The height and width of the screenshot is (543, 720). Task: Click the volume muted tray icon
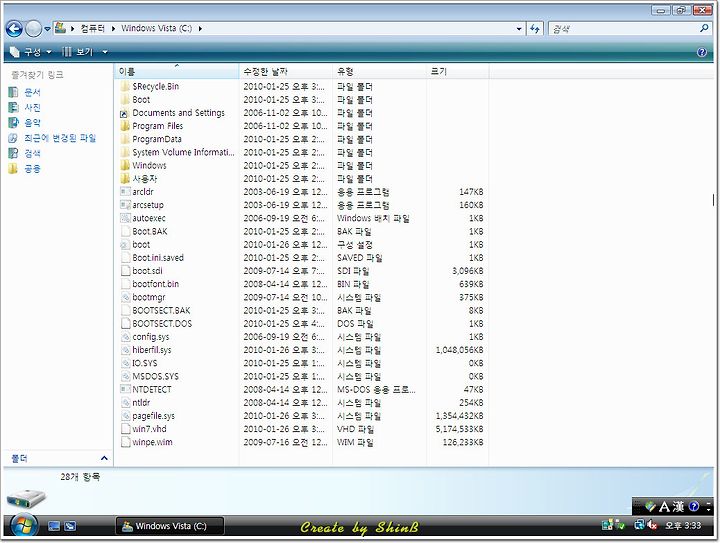(x=652, y=525)
